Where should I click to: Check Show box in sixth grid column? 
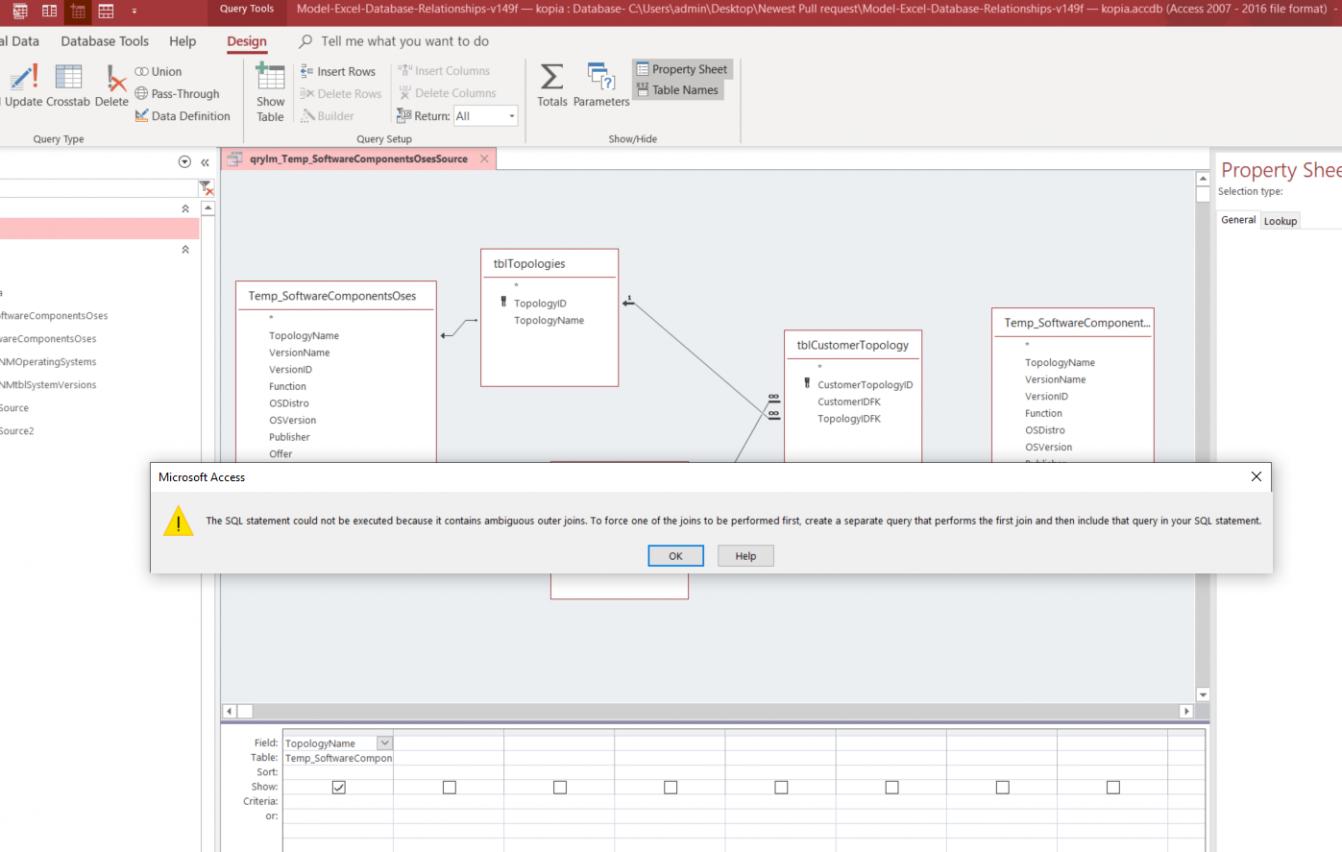tap(892, 788)
